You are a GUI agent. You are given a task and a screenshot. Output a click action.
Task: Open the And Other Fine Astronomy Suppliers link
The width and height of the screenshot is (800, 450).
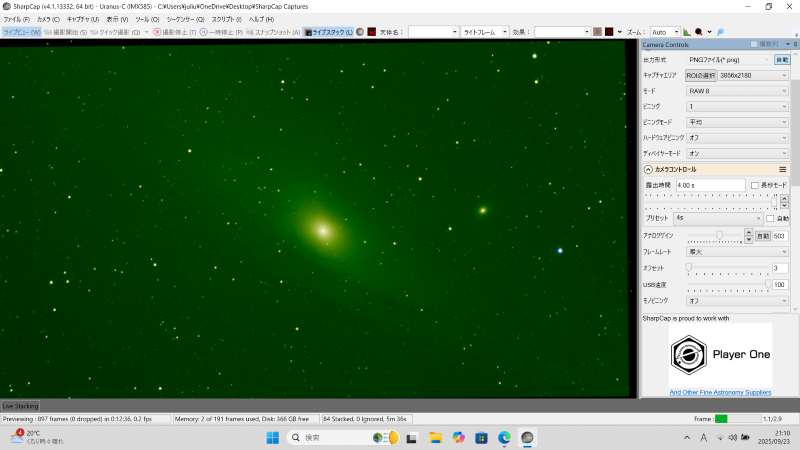coord(720,393)
